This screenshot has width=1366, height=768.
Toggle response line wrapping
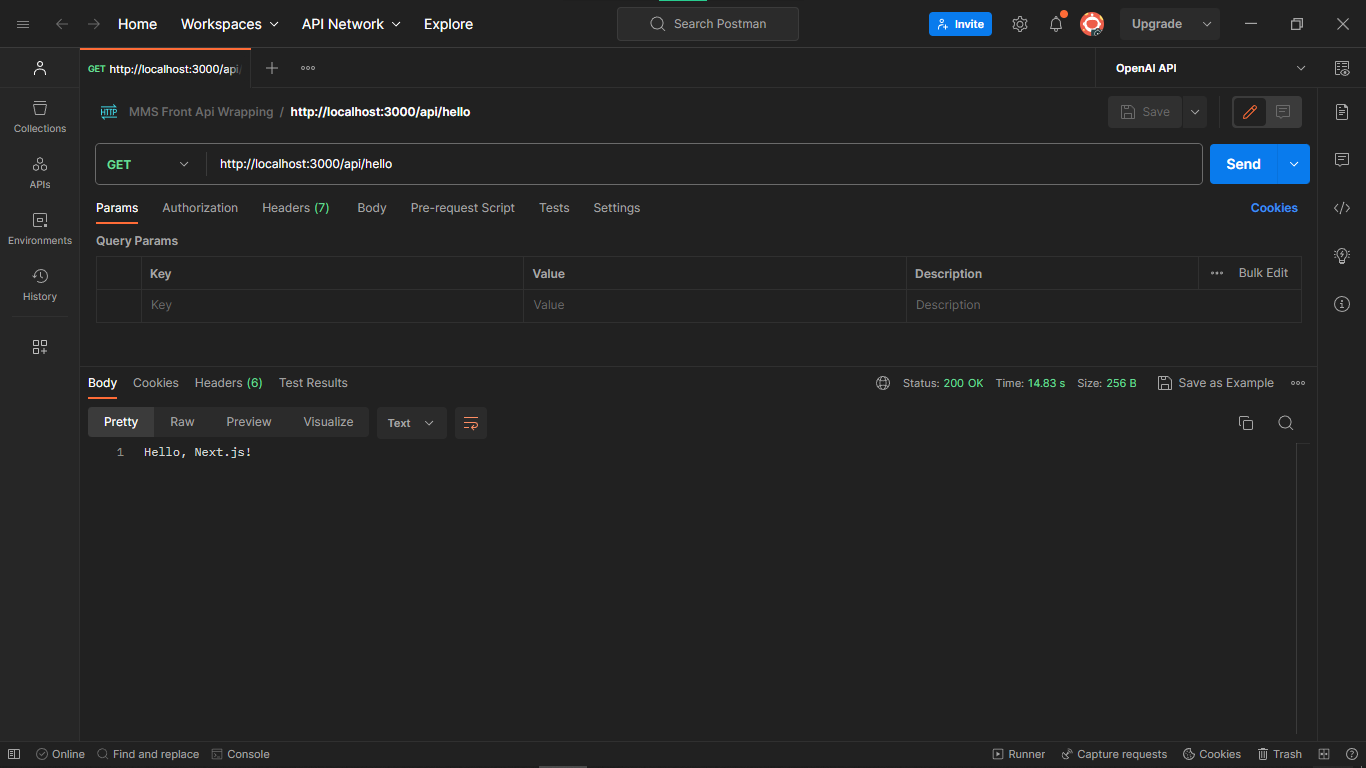click(x=471, y=423)
